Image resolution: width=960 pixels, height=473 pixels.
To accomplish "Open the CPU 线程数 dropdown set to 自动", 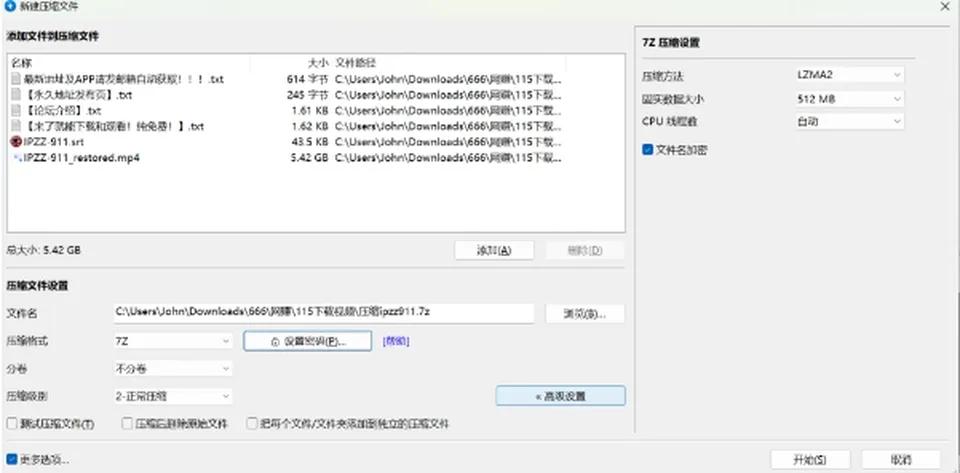I will 850,121.
